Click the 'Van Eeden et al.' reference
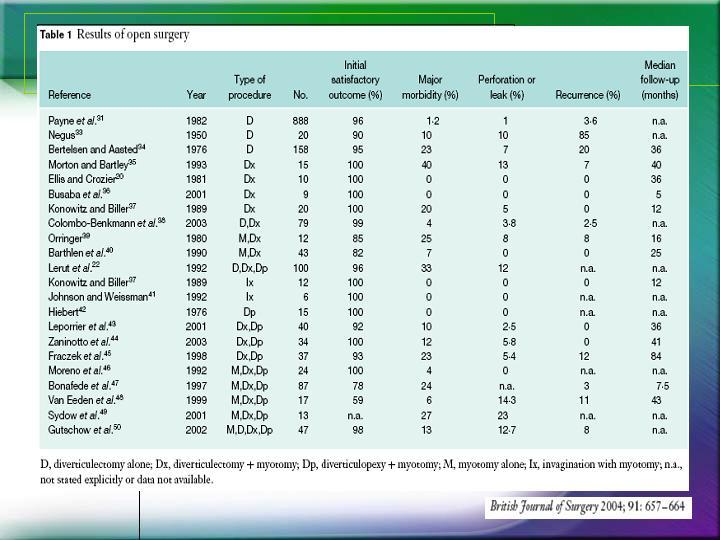The image size is (720, 540). pyautogui.click(x=85, y=400)
